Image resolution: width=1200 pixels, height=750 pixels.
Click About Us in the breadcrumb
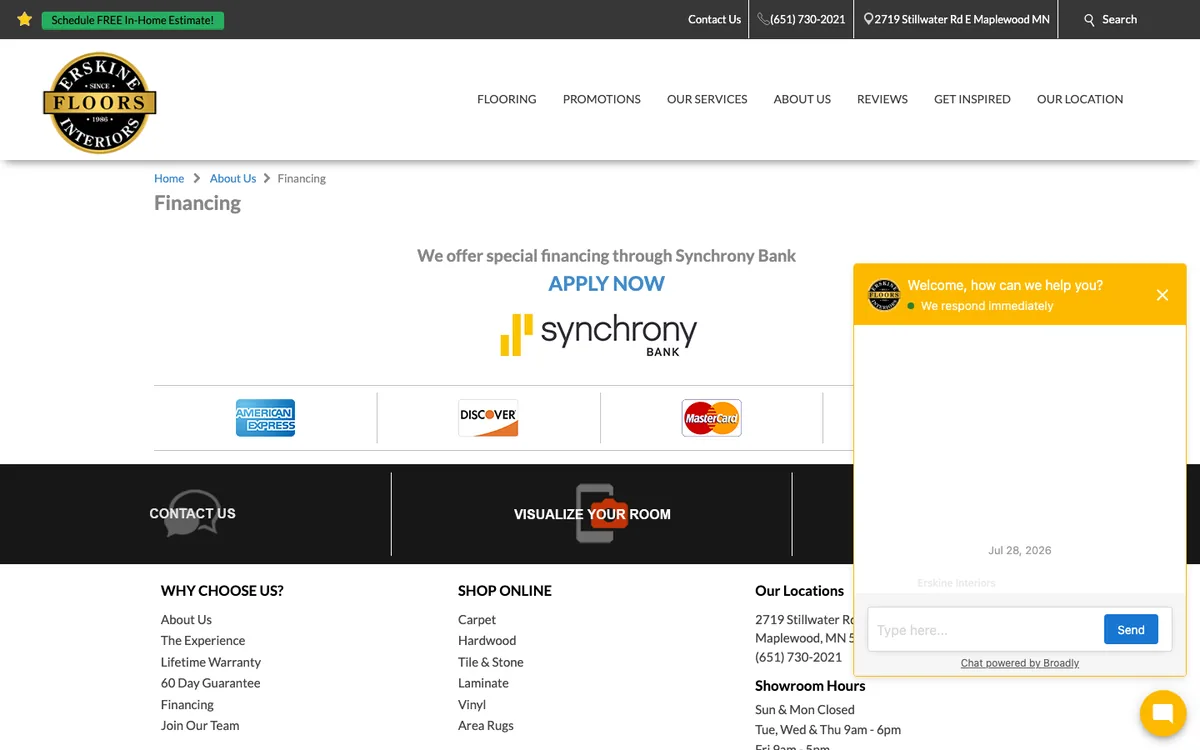click(233, 178)
